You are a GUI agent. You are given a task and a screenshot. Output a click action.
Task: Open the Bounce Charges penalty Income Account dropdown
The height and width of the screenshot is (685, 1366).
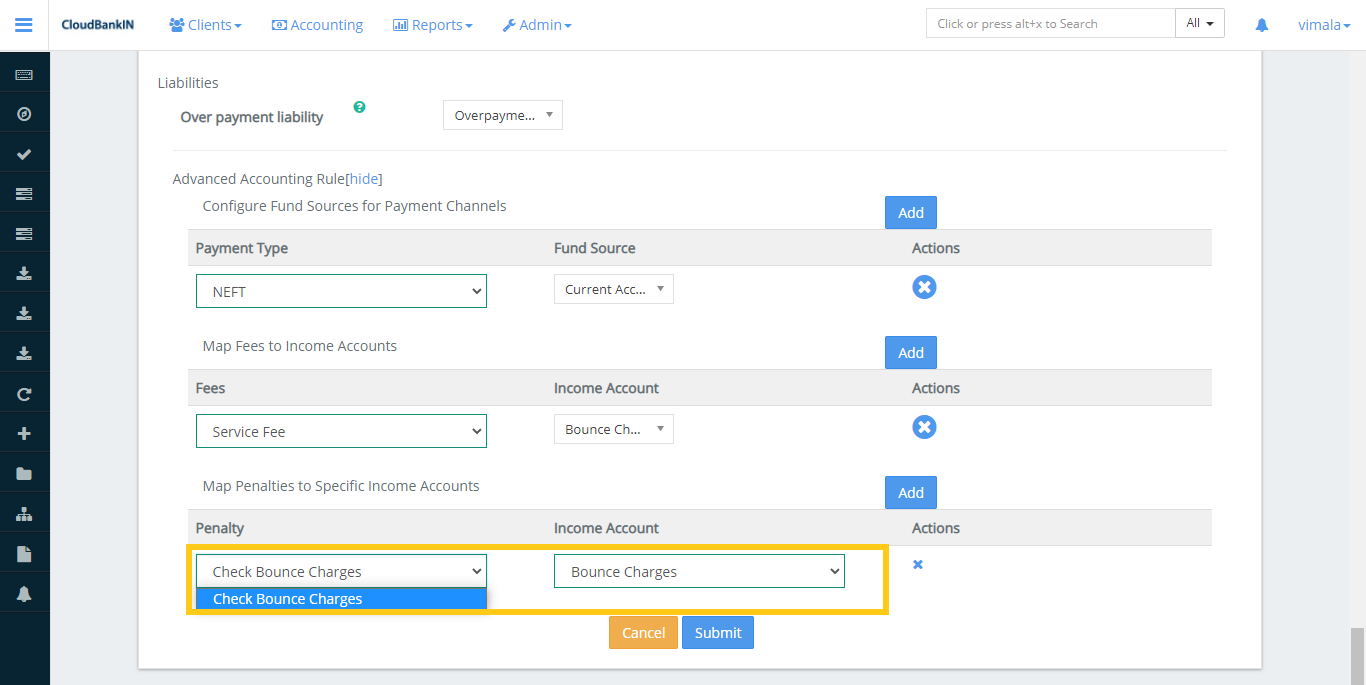pos(699,572)
